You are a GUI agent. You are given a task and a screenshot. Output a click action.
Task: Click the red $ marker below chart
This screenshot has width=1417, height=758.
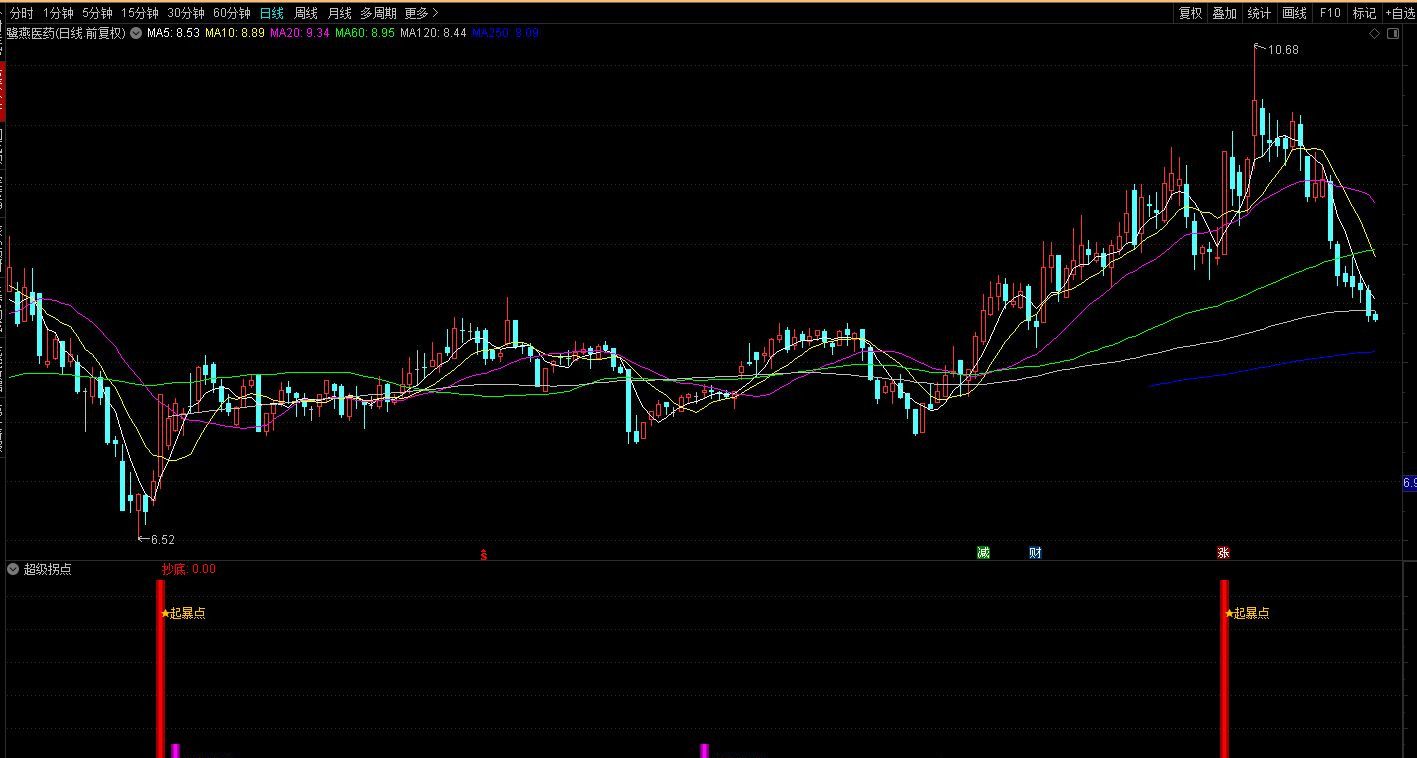[x=484, y=553]
